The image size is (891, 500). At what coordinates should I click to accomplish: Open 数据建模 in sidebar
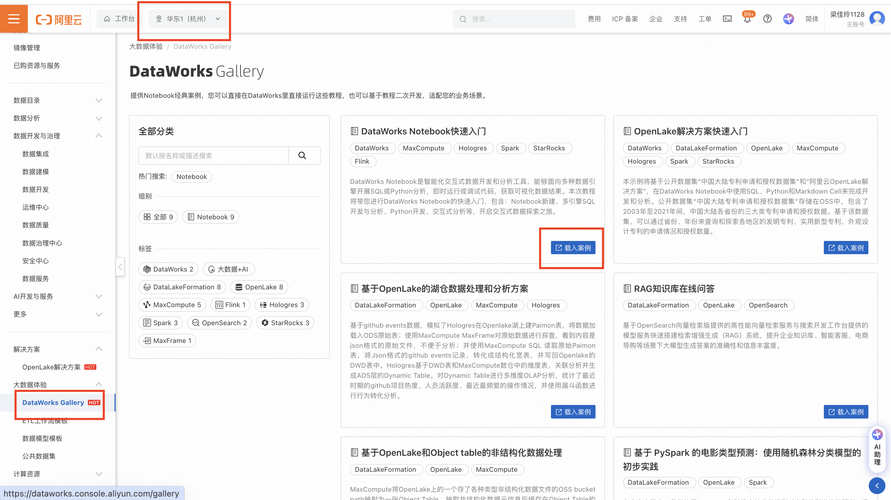35,172
